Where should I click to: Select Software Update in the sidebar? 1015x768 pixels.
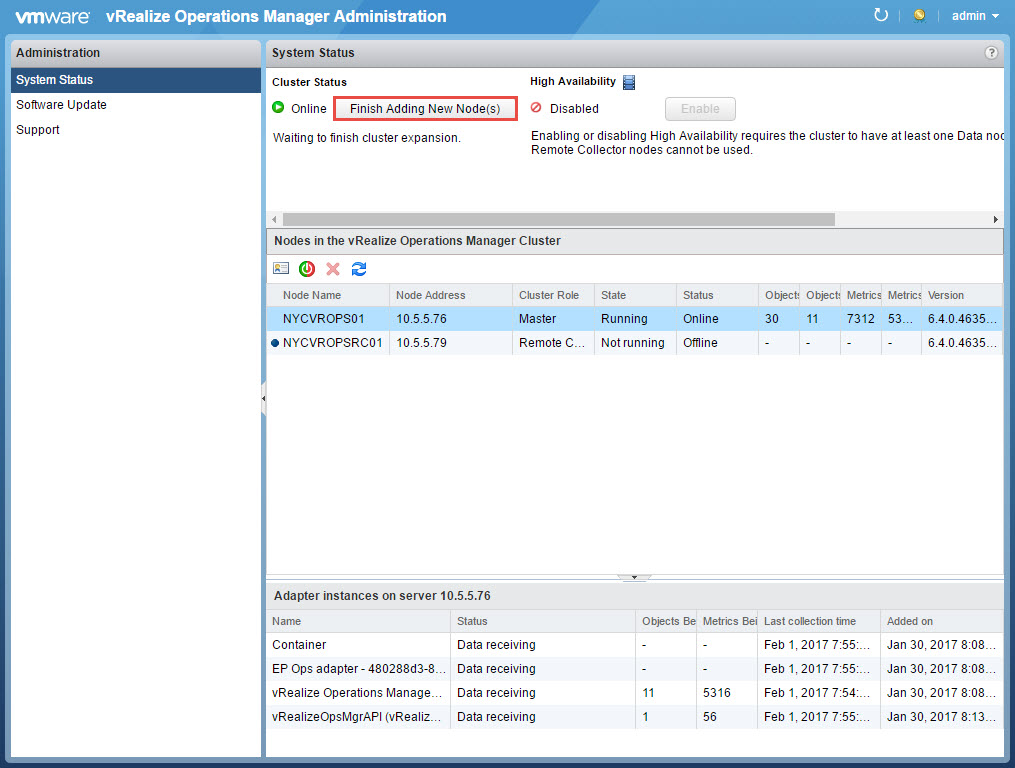[x=61, y=104]
